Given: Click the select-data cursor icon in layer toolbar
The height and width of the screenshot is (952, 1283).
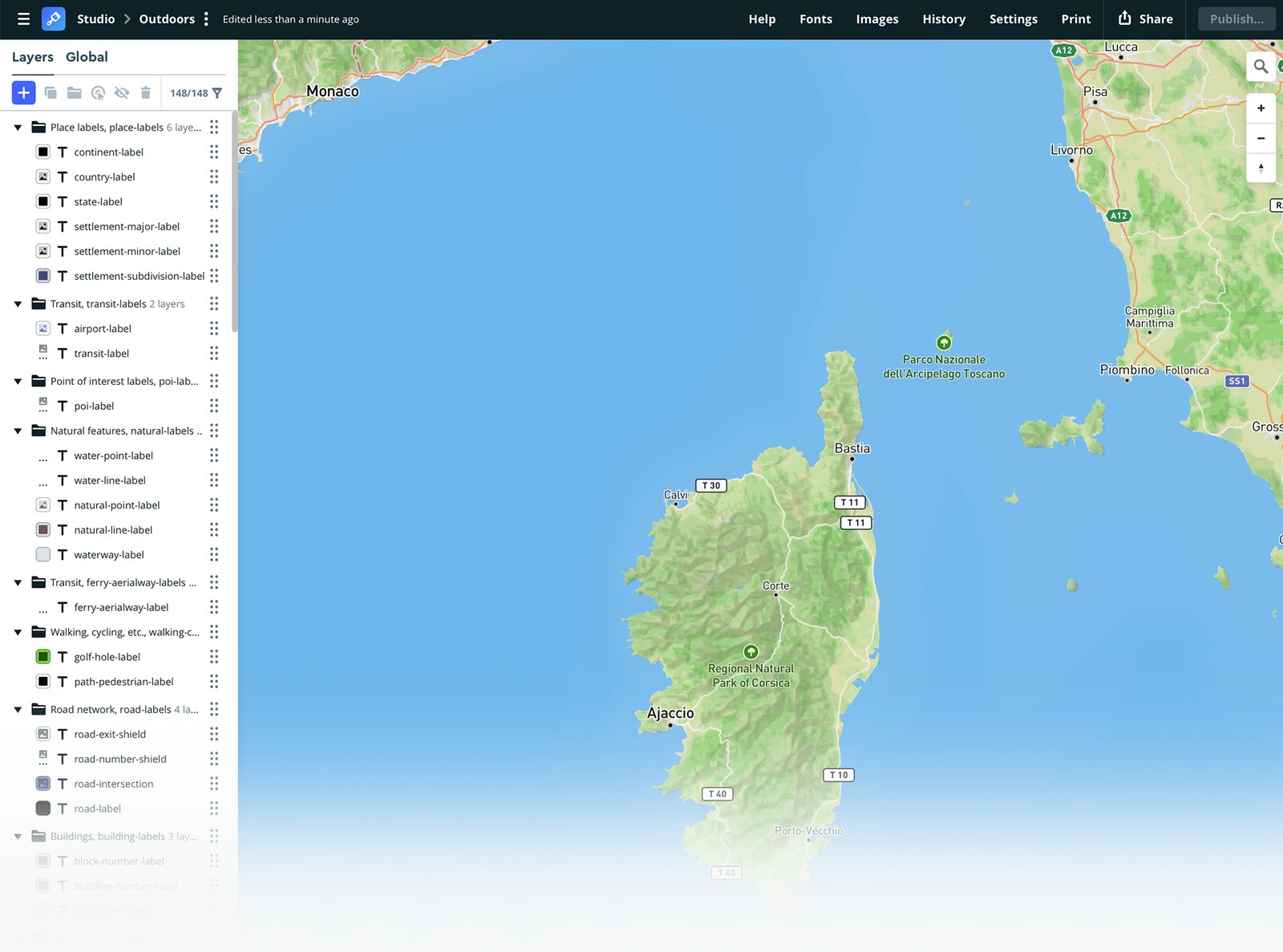Looking at the screenshot, I should (98, 93).
